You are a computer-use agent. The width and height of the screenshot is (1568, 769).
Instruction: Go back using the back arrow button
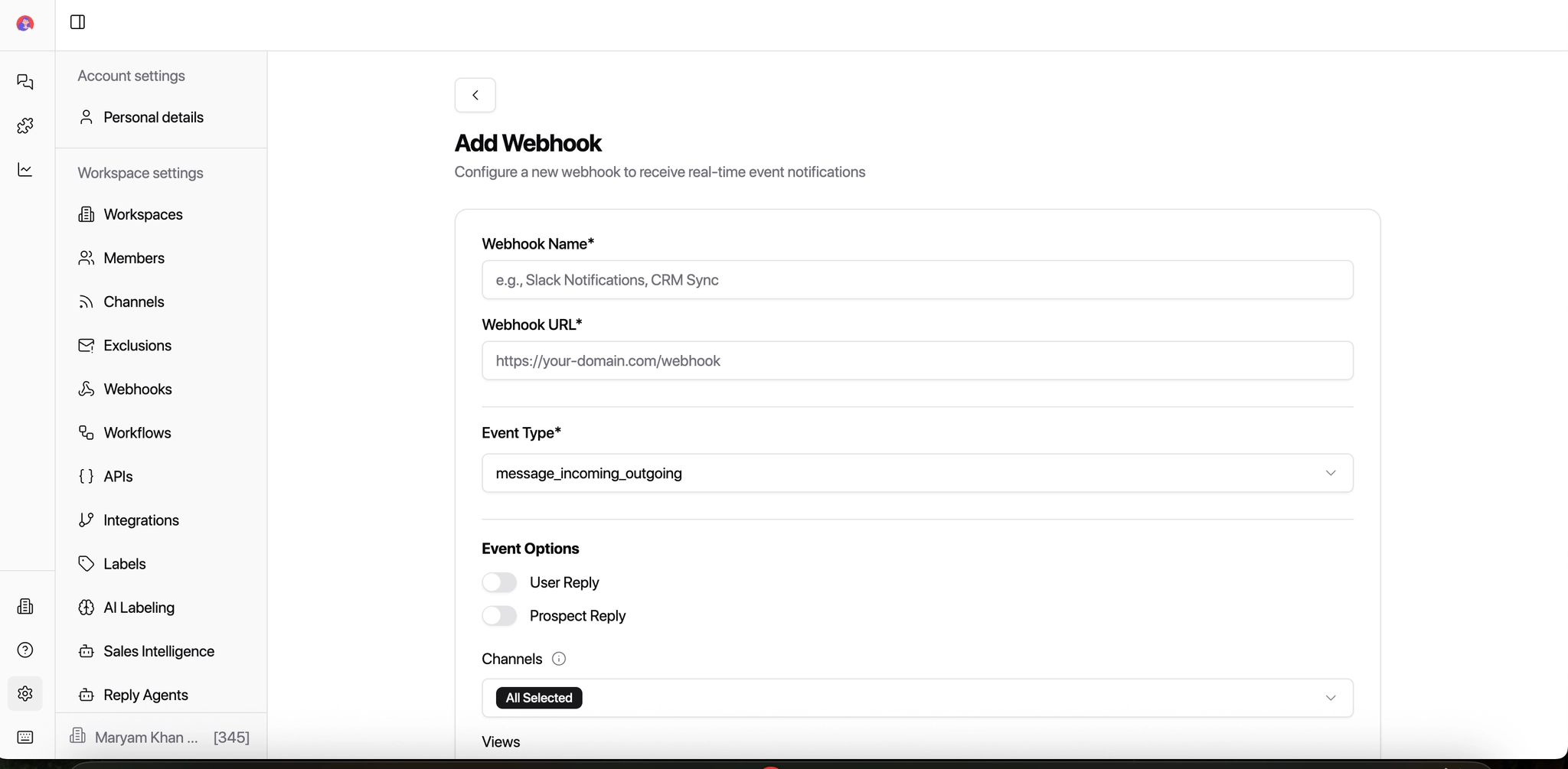pos(475,94)
